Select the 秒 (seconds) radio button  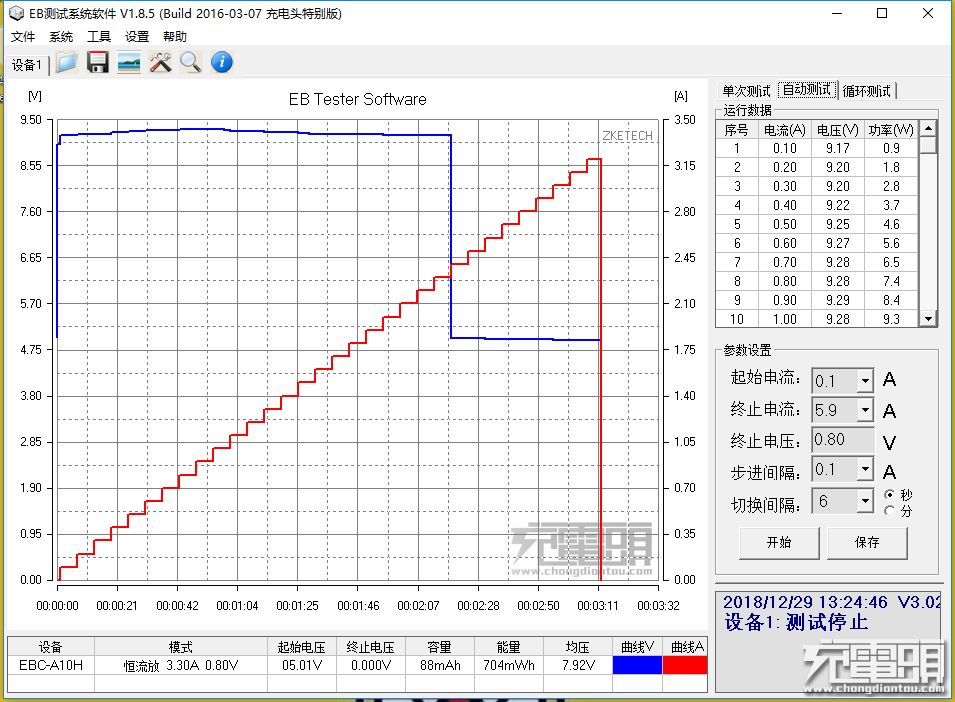point(890,494)
